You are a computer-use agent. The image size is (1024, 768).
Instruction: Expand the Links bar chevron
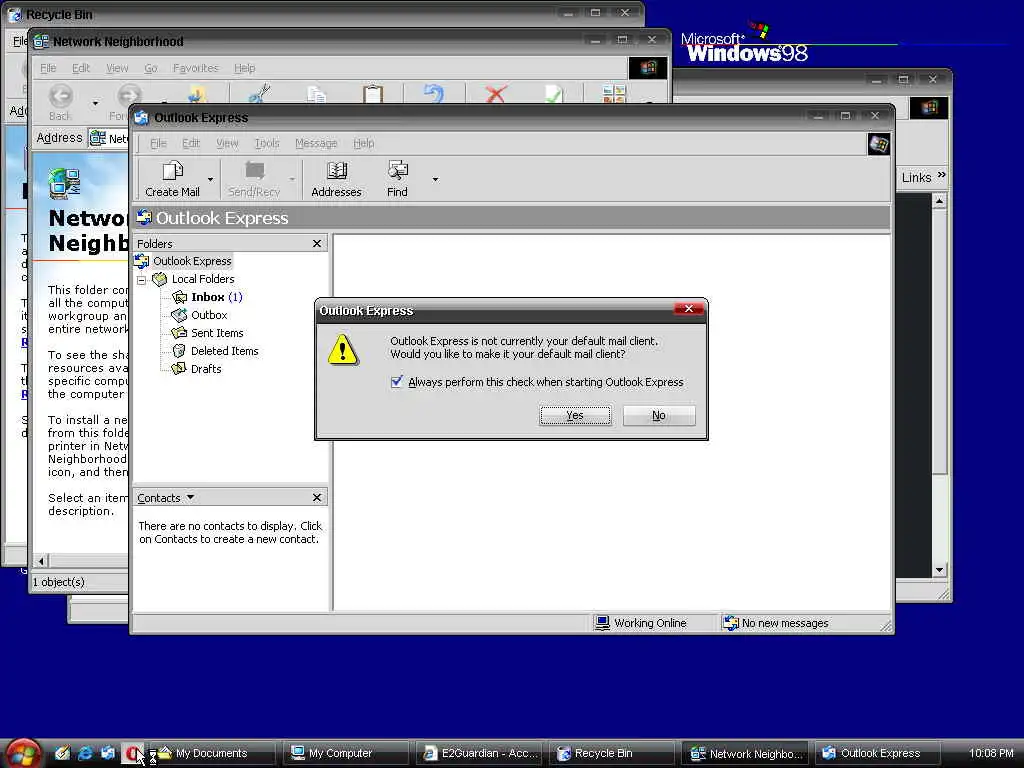(x=941, y=175)
